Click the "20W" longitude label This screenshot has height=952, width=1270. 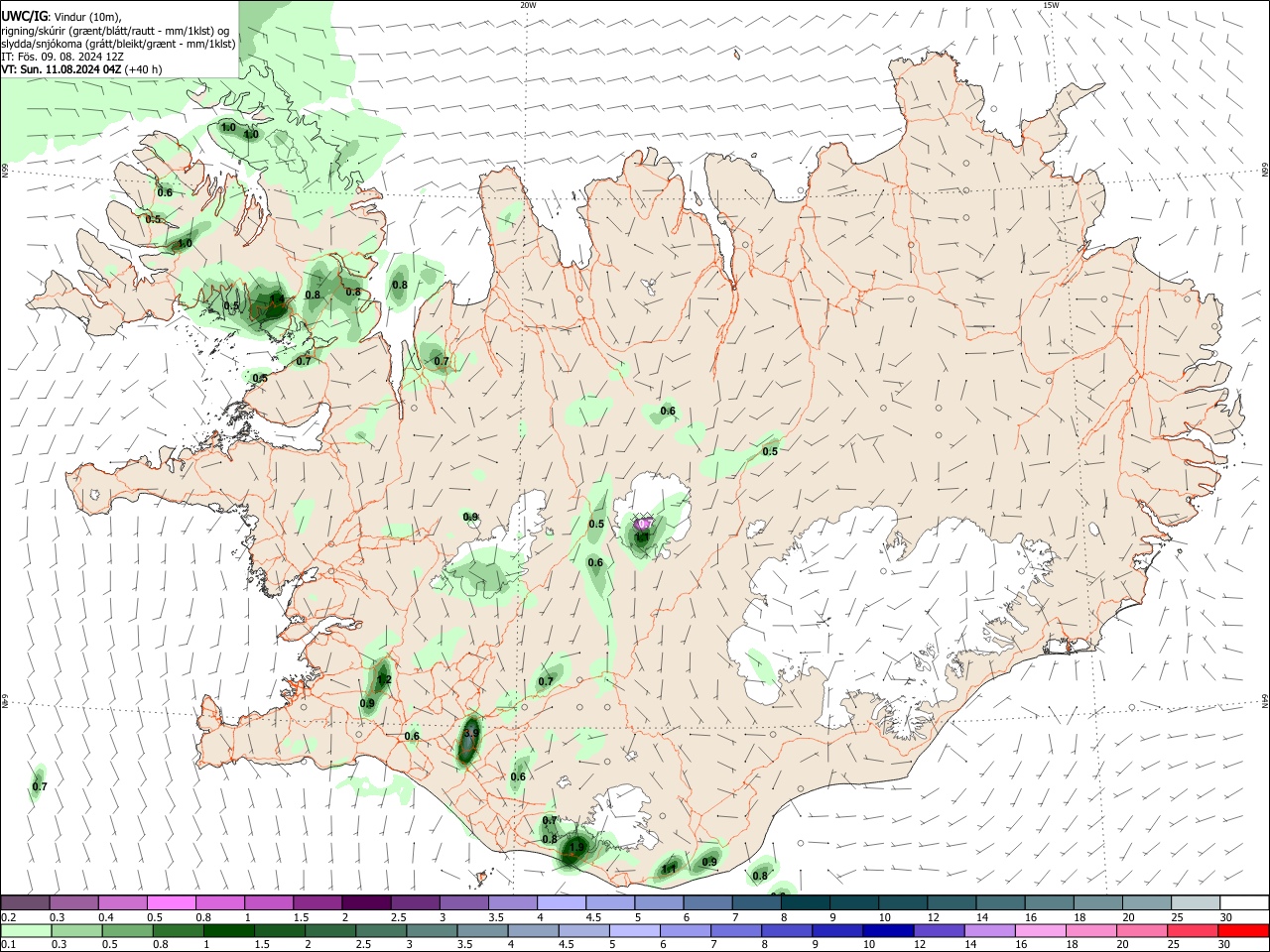click(528, 5)
